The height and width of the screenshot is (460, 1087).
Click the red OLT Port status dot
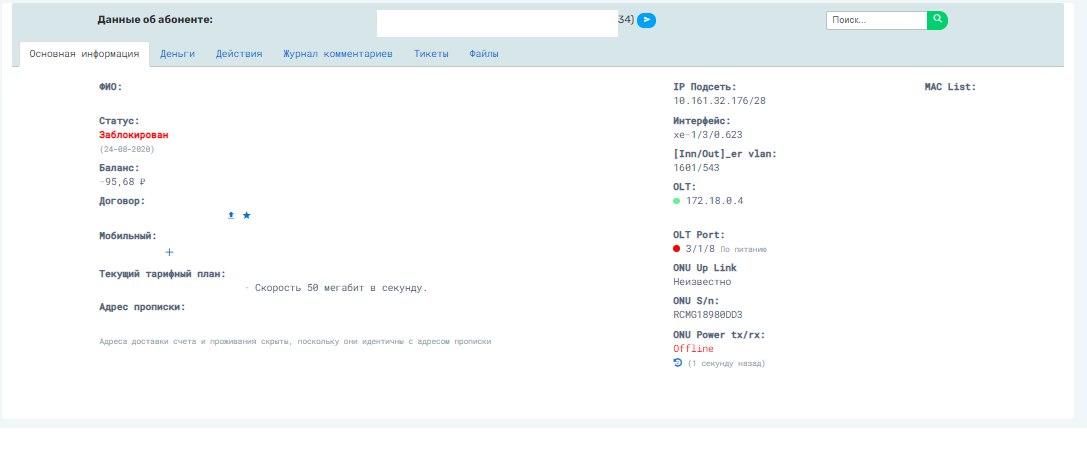pyautogui.click(x=677, y=249)
